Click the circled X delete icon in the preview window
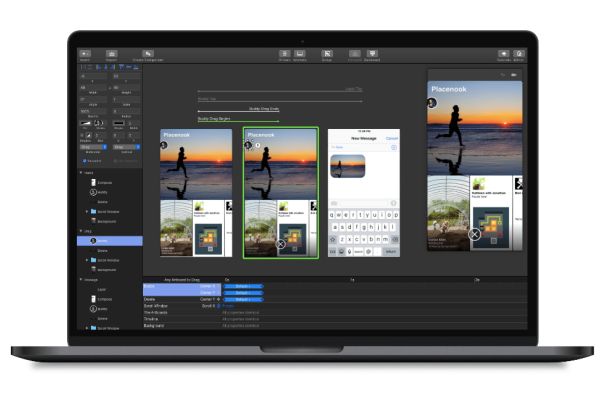 pyautogui.click(x=474, y=234)
